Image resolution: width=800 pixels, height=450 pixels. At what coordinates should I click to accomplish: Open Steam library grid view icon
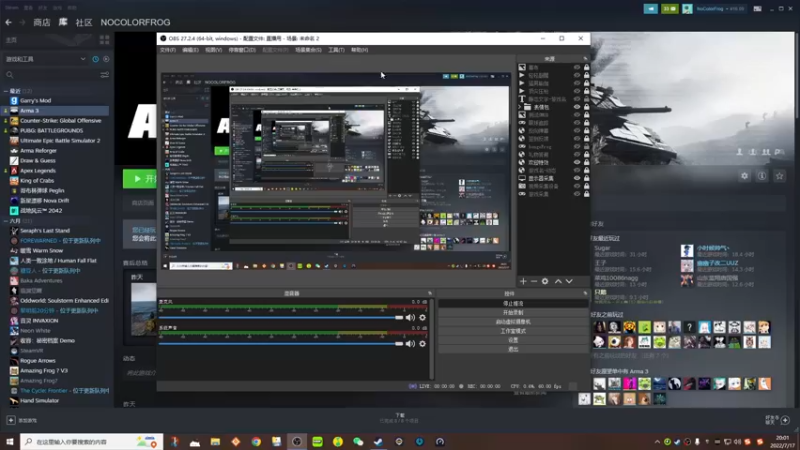tap(105, 40)
